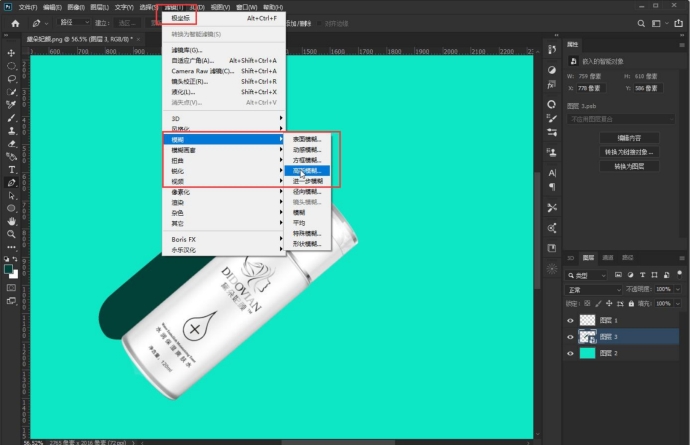Click the lock all padlock icon
This screenshot has width=690, height=445.
pyautogui.click(x=631, y=304)
